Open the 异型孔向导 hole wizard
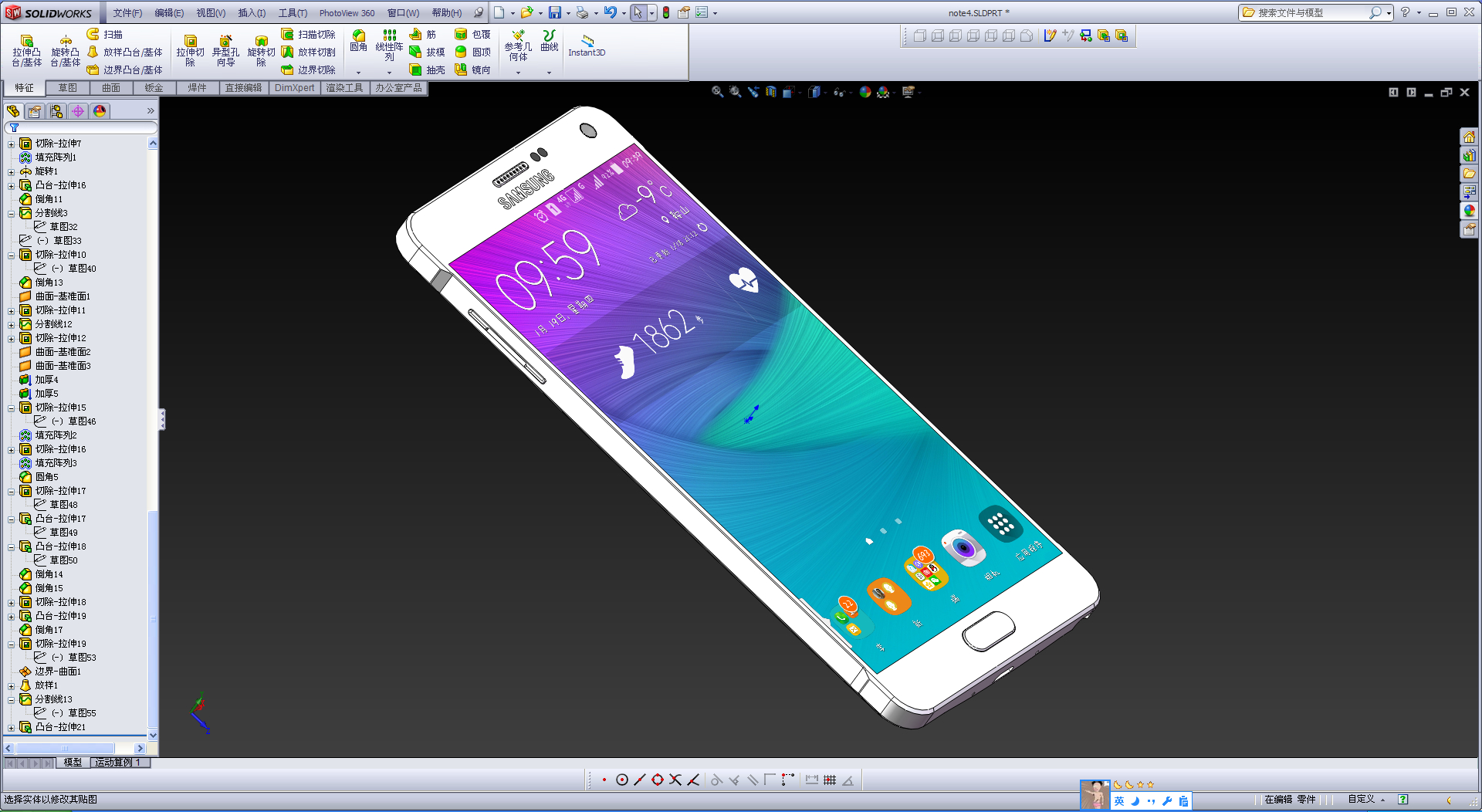 (225, 51)
